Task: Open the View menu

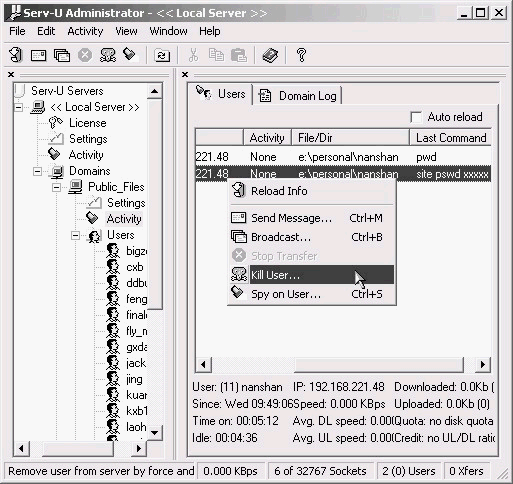Action: [x=126, y=31]
